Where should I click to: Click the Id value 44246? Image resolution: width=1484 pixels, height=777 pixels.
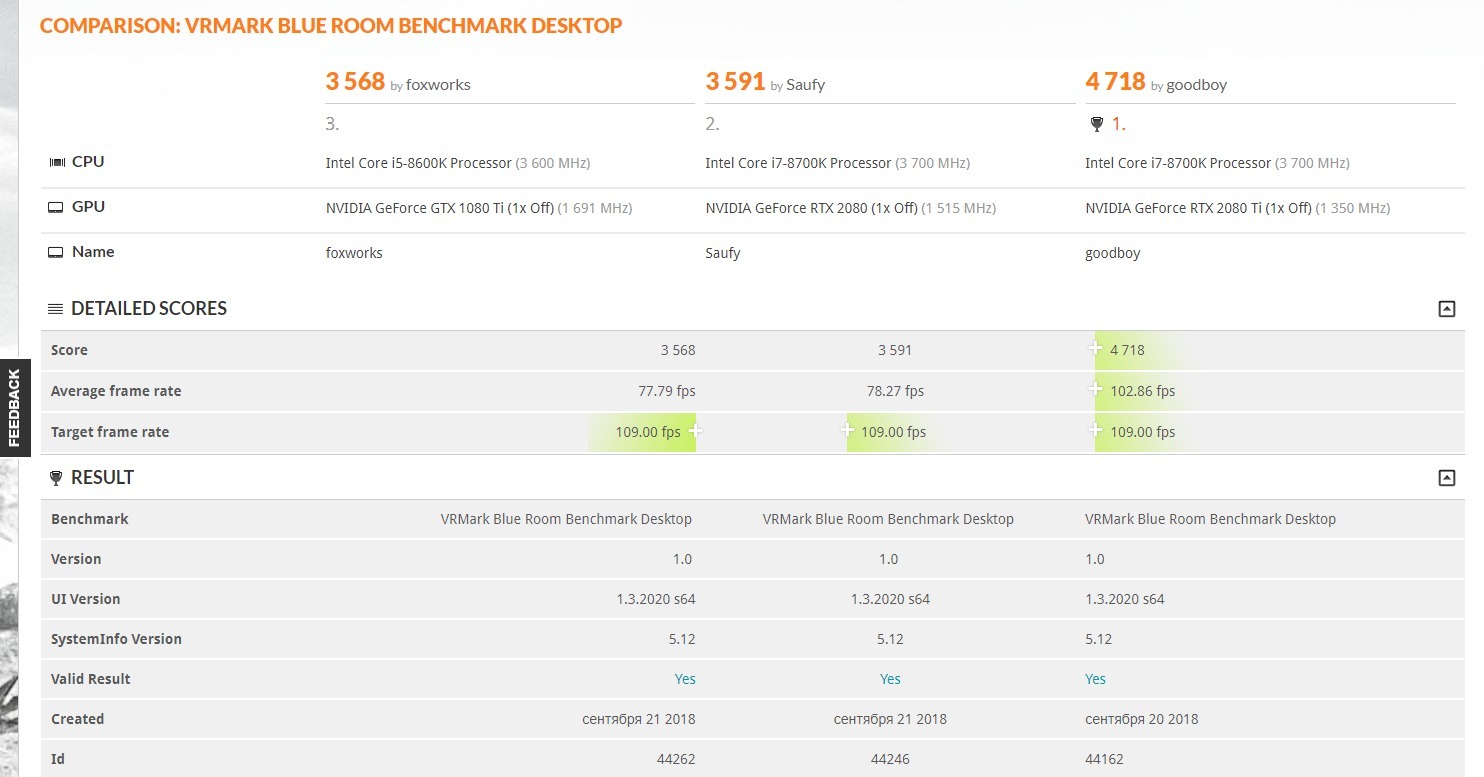point(890,759)
